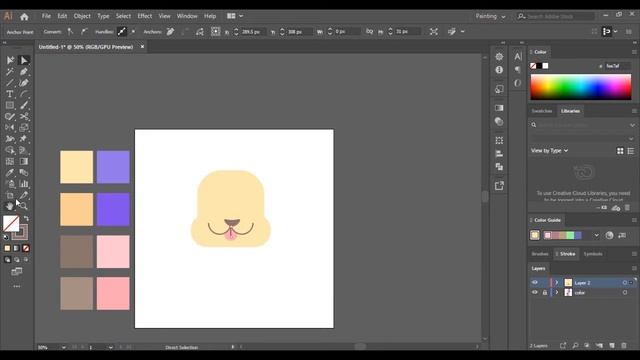This screenshot has width=640, height=360.
Task: Open the Align panel icon in dock
Action: pos(499,153)
